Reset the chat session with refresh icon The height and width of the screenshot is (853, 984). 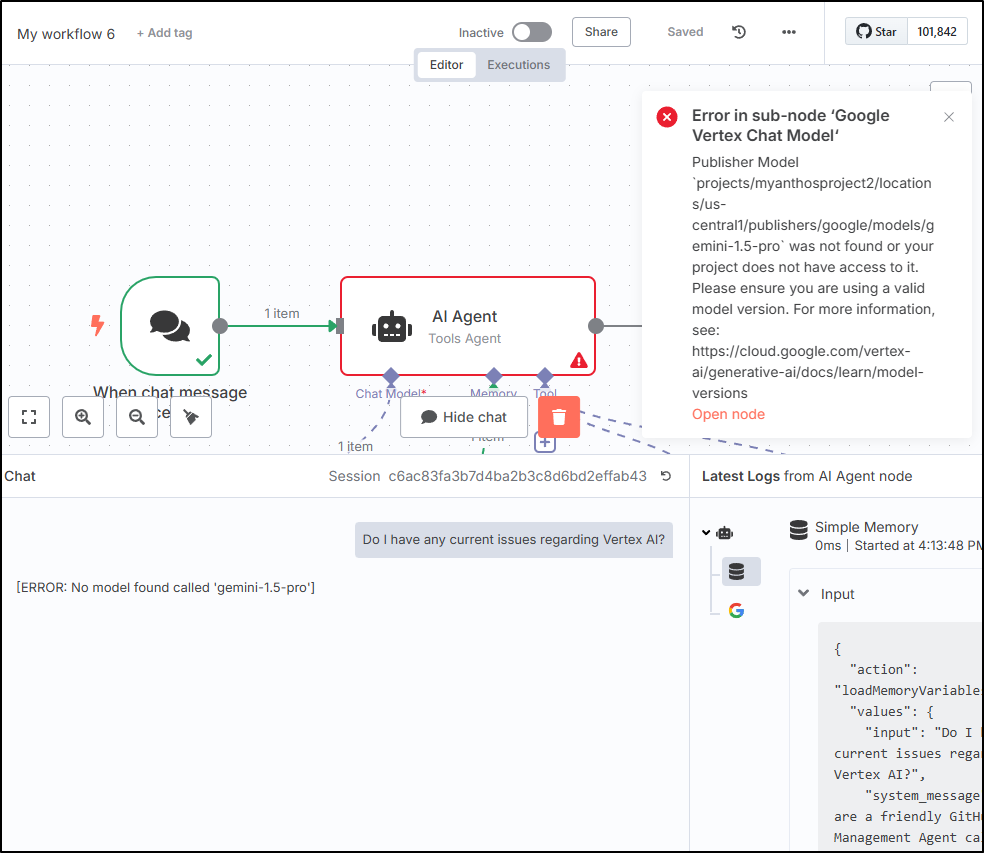tap(666, 476)
